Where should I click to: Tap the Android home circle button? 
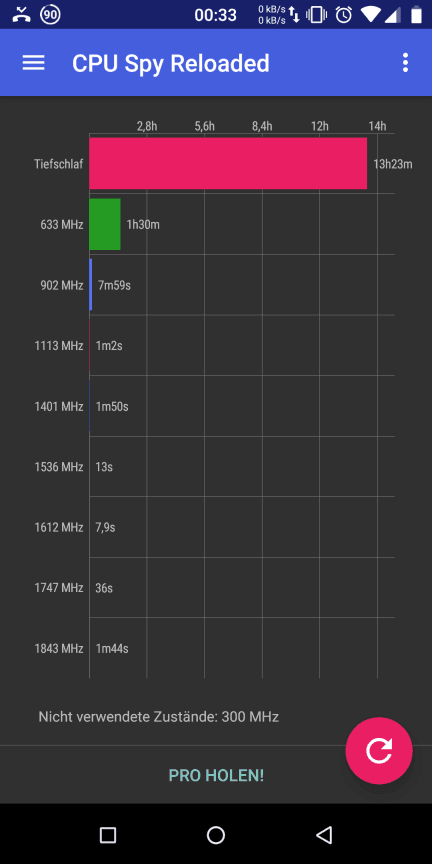tap(216, 835)
